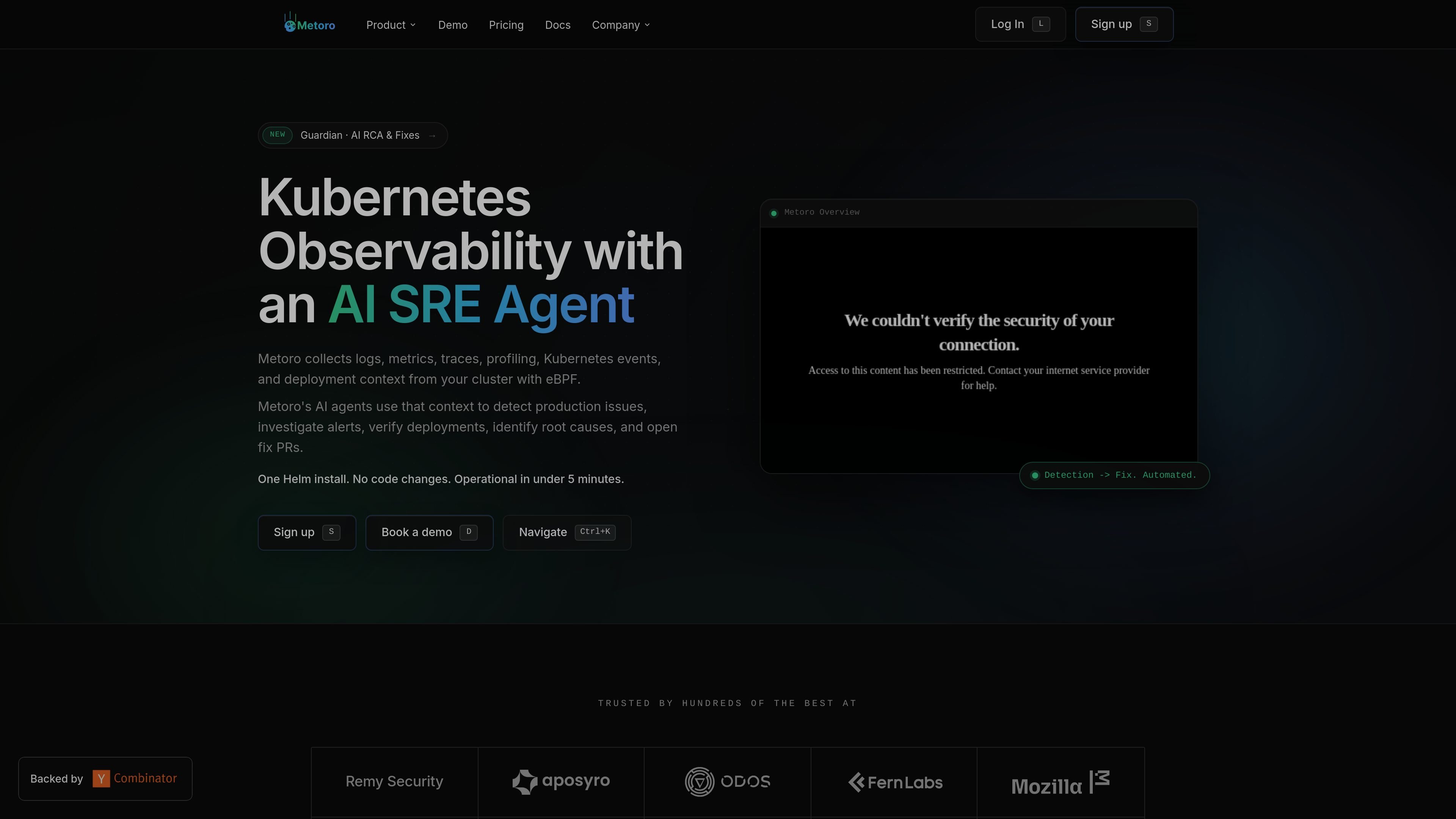The image size is (1456, 819).
Task: Click the Backed by Y Combinator badge
Action: [105, 778]
